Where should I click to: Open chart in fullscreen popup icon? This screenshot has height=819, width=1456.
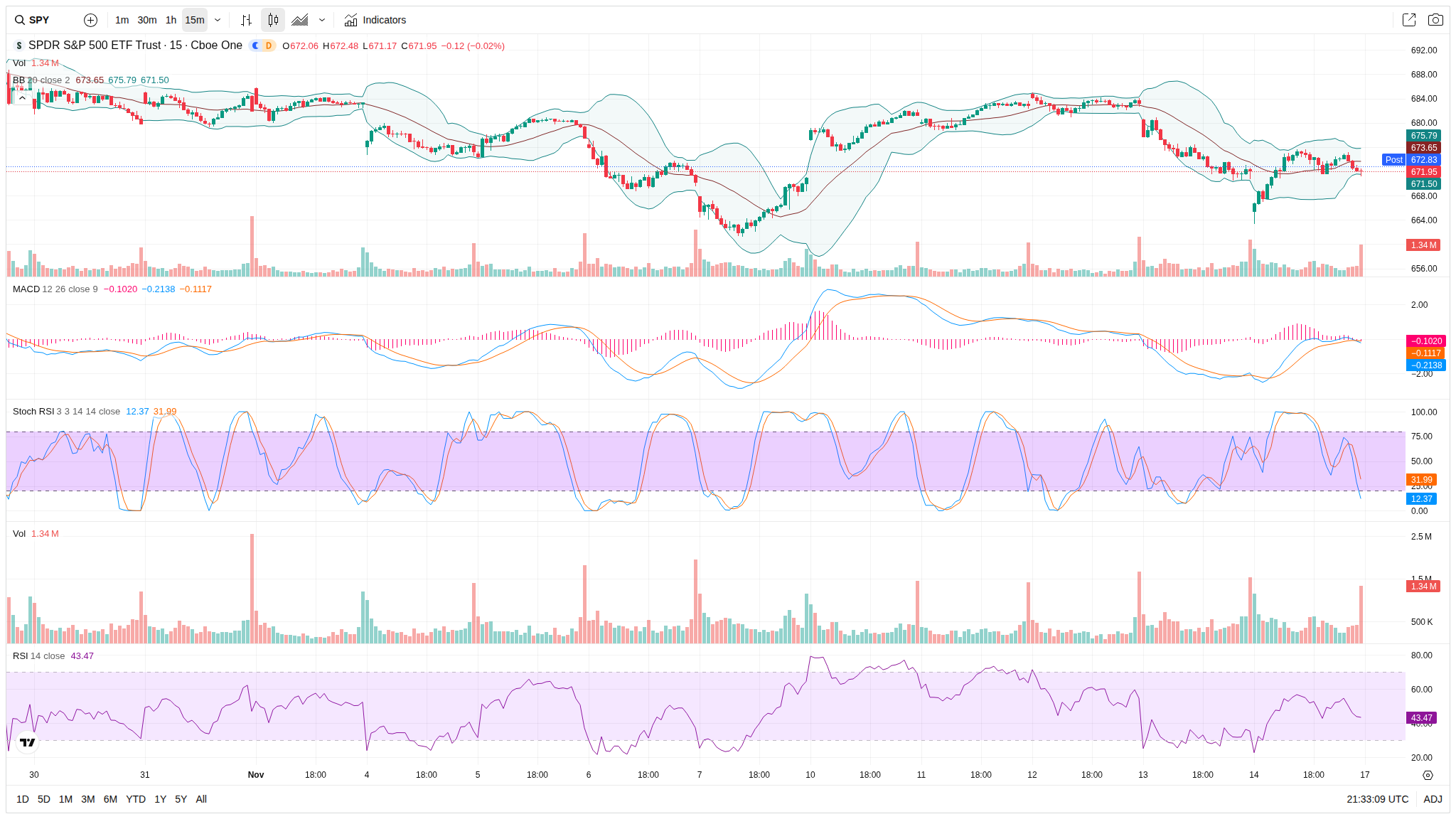click(x=1408, y=20)
